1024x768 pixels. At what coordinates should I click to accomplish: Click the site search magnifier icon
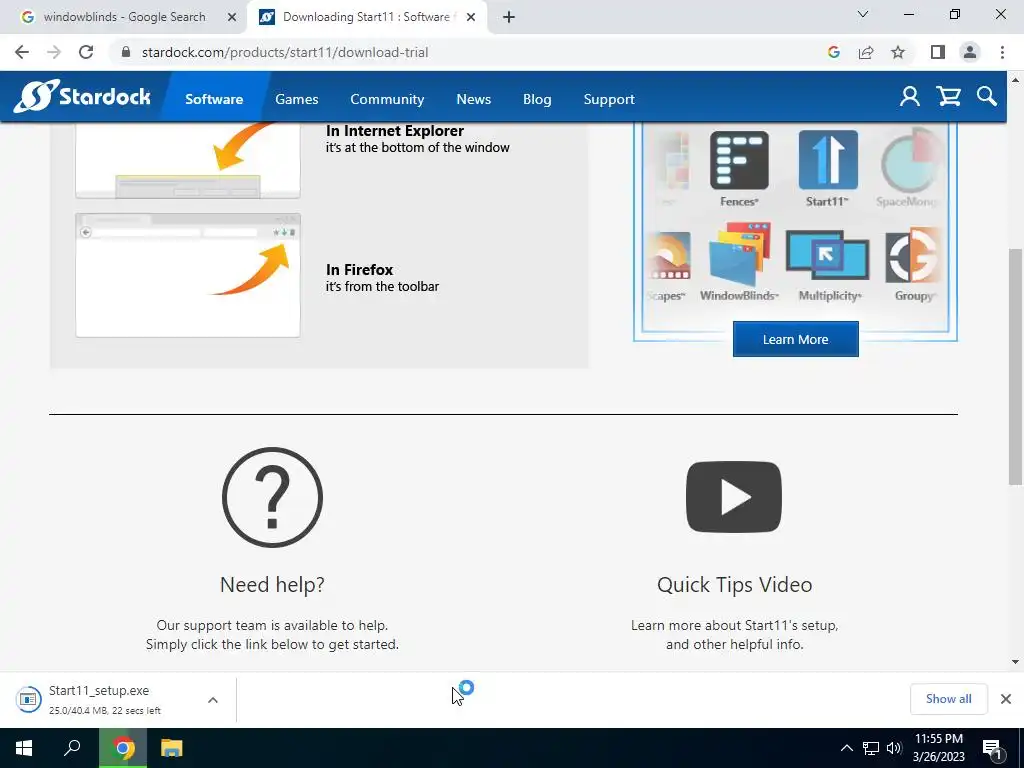pyautogui.click(x=987, y=97)
